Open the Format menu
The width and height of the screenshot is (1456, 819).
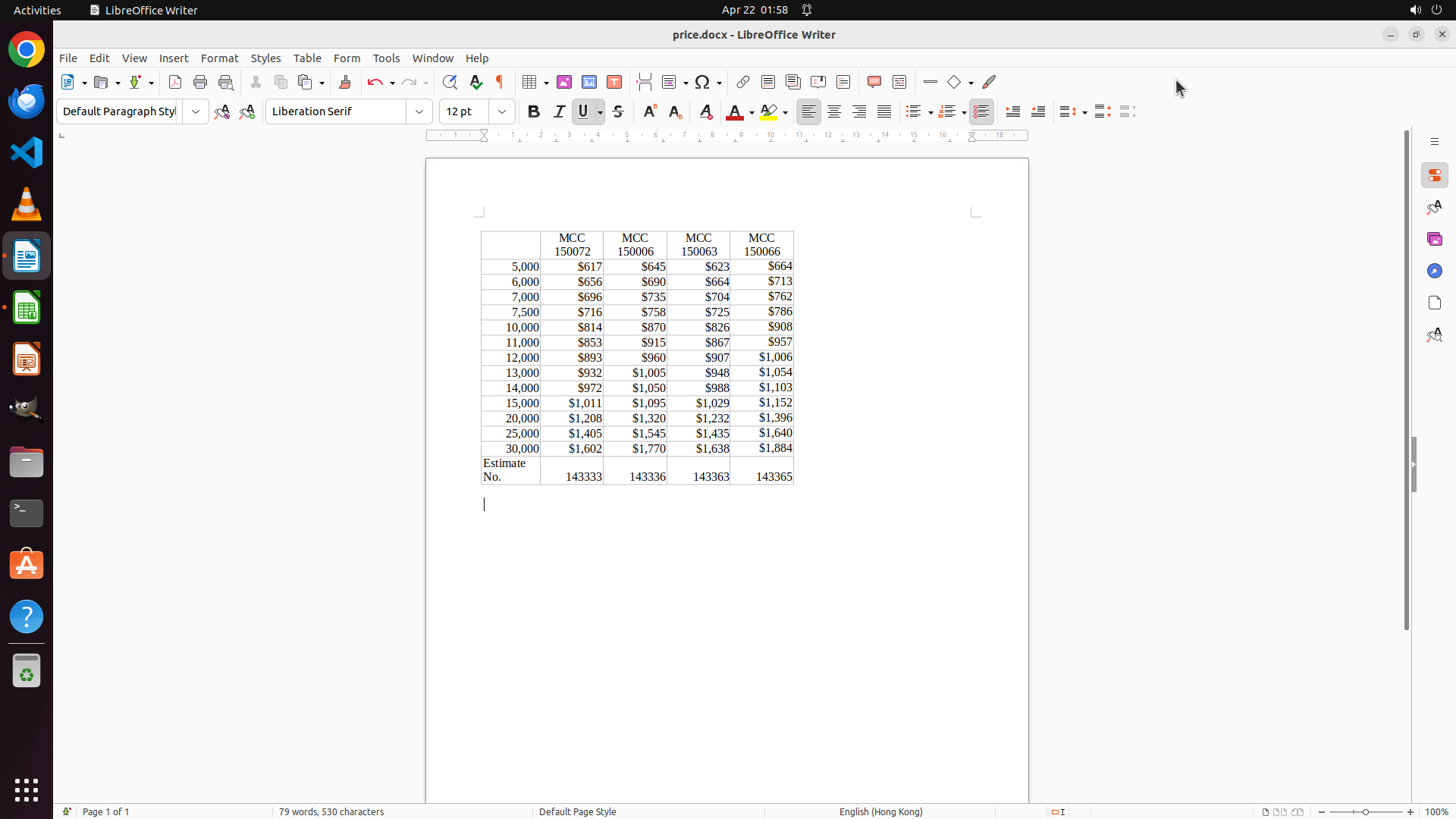click(x=219, y=58)
